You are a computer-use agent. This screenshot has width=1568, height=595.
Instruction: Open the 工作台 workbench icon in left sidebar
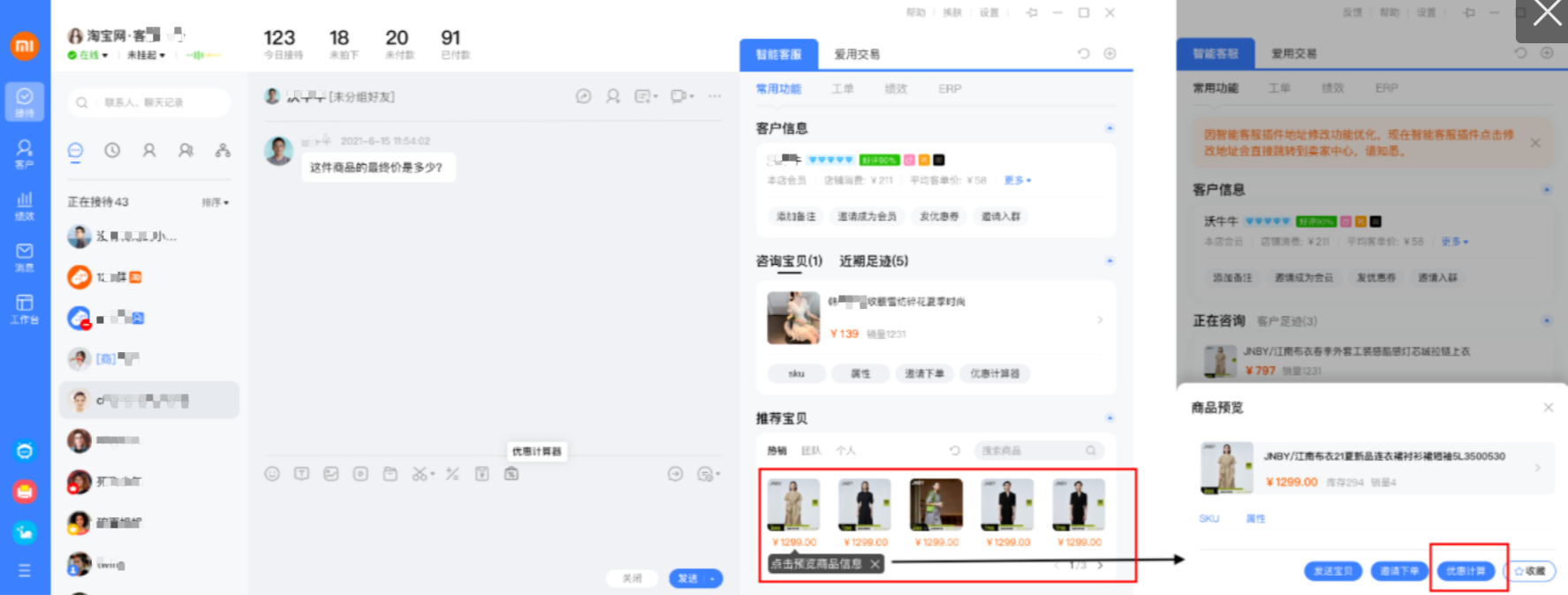point(25,308)
